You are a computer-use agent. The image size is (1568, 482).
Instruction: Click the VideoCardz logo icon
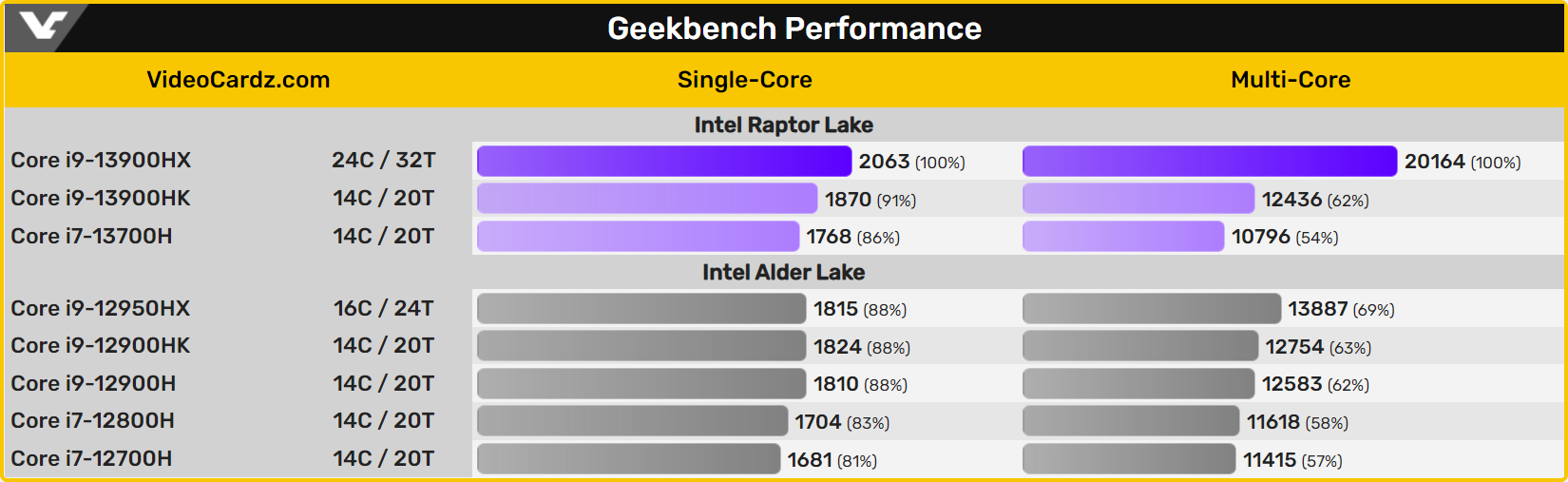pyautogui.click(x=44, y=26)
